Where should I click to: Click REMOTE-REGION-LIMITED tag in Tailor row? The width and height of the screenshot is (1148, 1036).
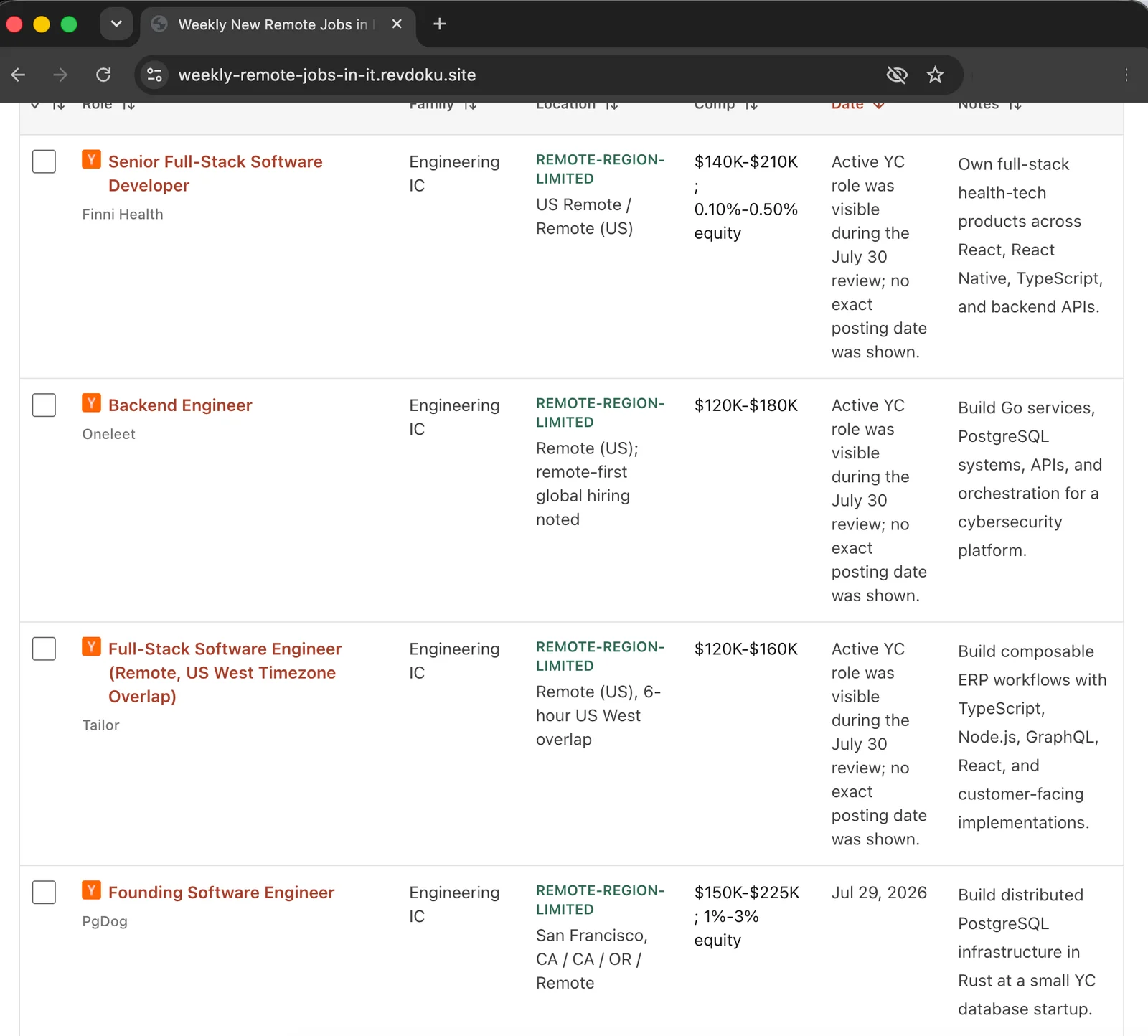pyautogui.click(x=600, y=656)
